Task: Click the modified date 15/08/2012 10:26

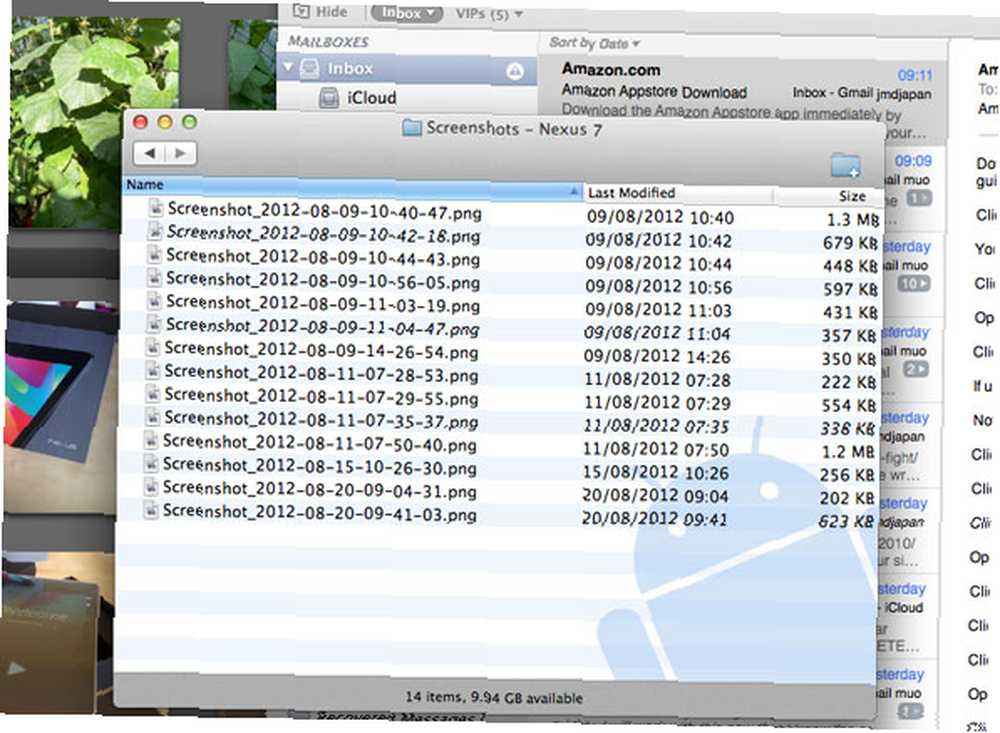Action: (656, 473)
